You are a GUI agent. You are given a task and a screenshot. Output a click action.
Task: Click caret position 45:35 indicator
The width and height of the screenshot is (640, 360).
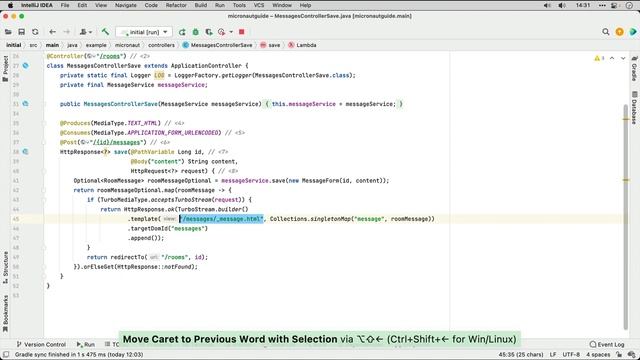point(521,354)
